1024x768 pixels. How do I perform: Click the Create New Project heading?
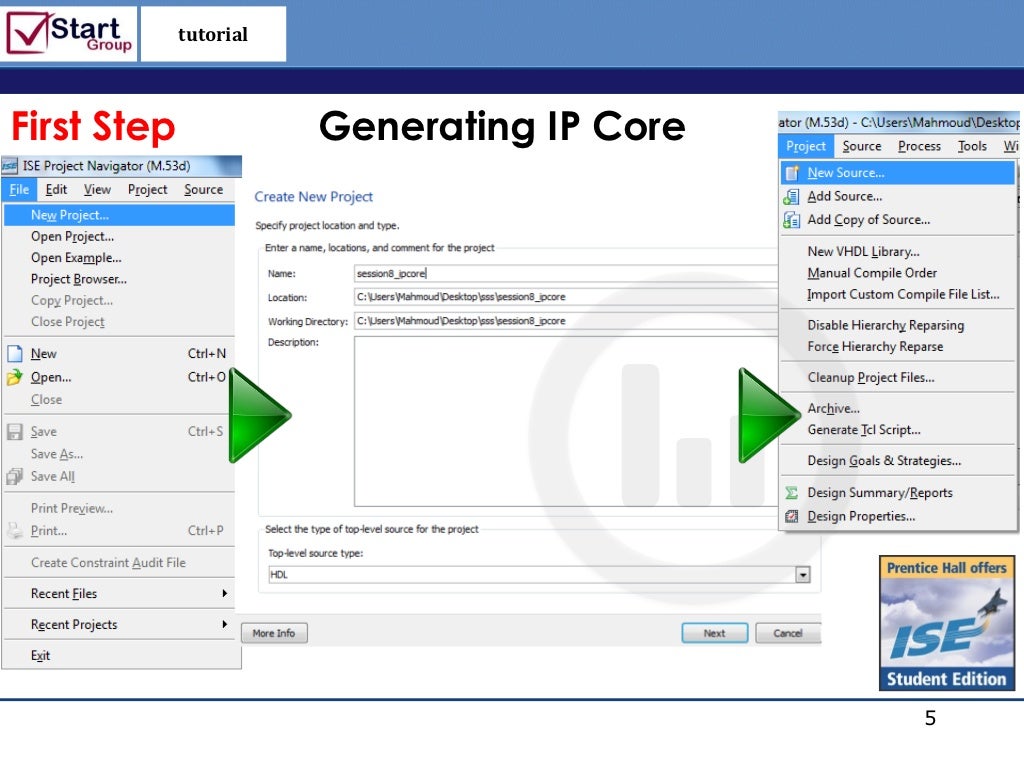point(313,197)
